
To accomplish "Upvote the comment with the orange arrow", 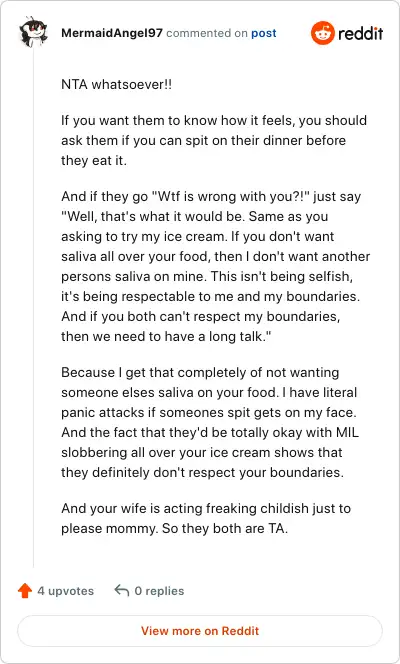I will pyautogui.click(x=25, y=591).
